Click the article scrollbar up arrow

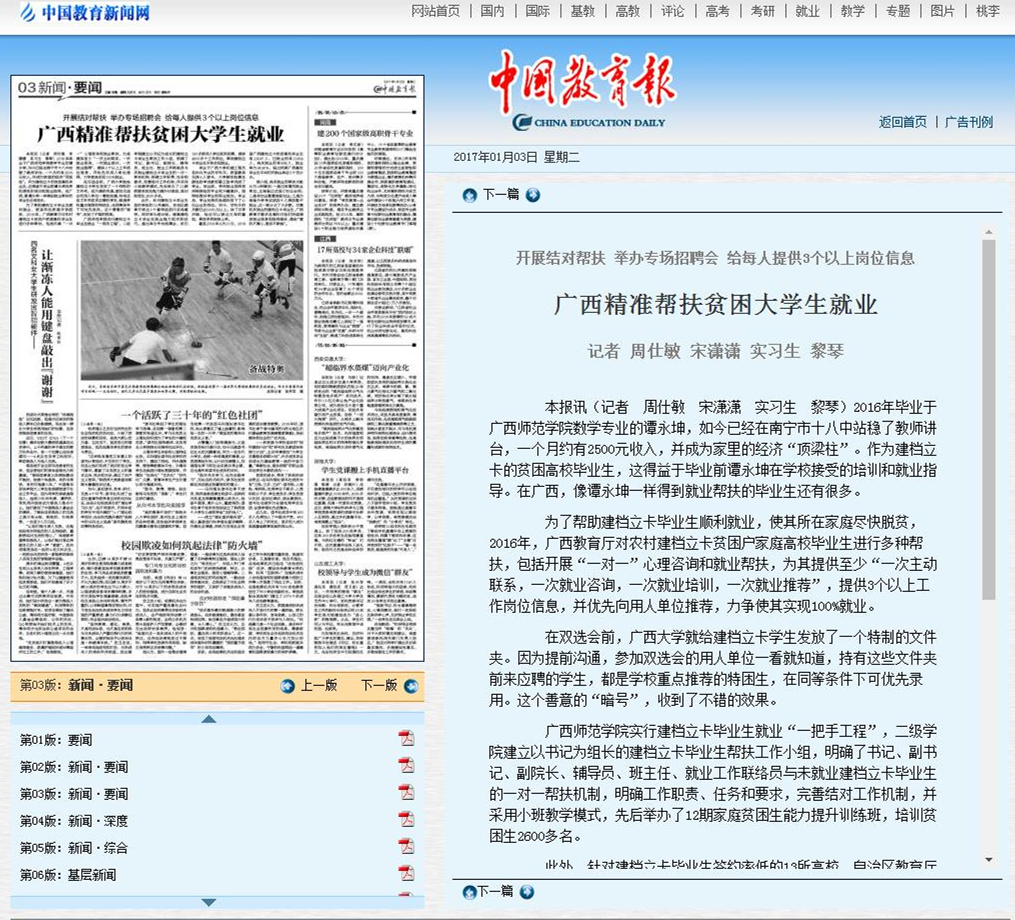(x=988, y=232)
